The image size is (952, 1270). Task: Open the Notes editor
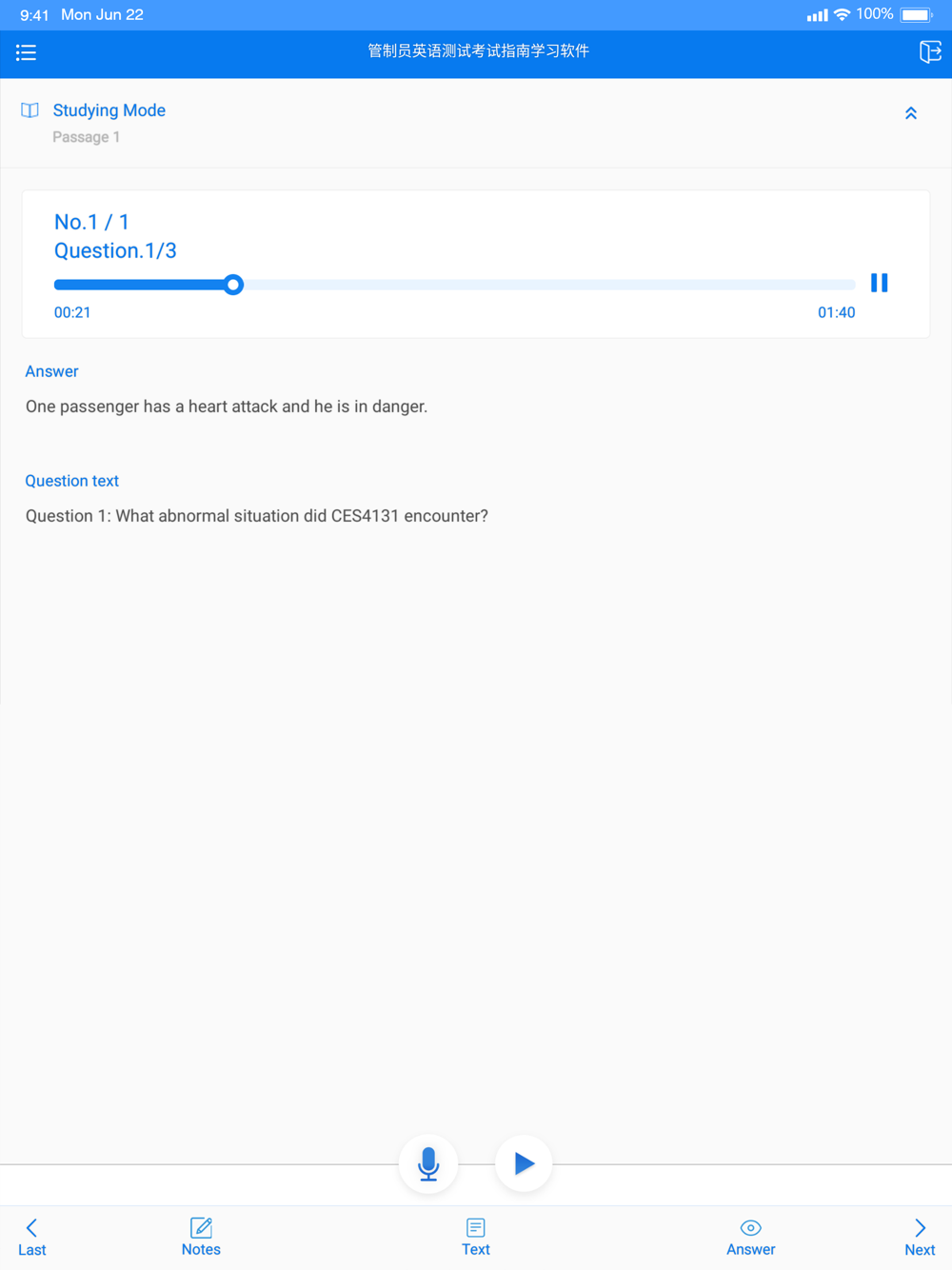point(201,1238)
